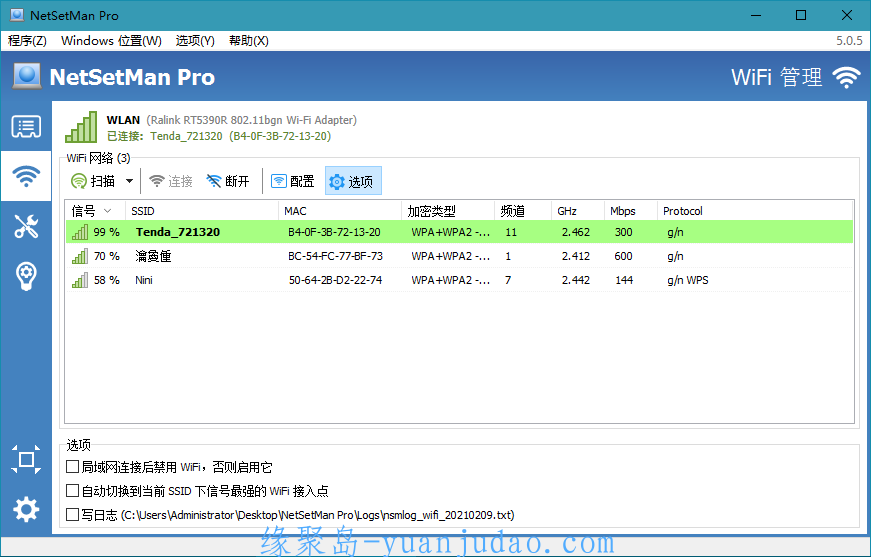Viewport: 871px width, 557px height.
Task: Open the 程序(Z) menu
Action: (27, 41)
